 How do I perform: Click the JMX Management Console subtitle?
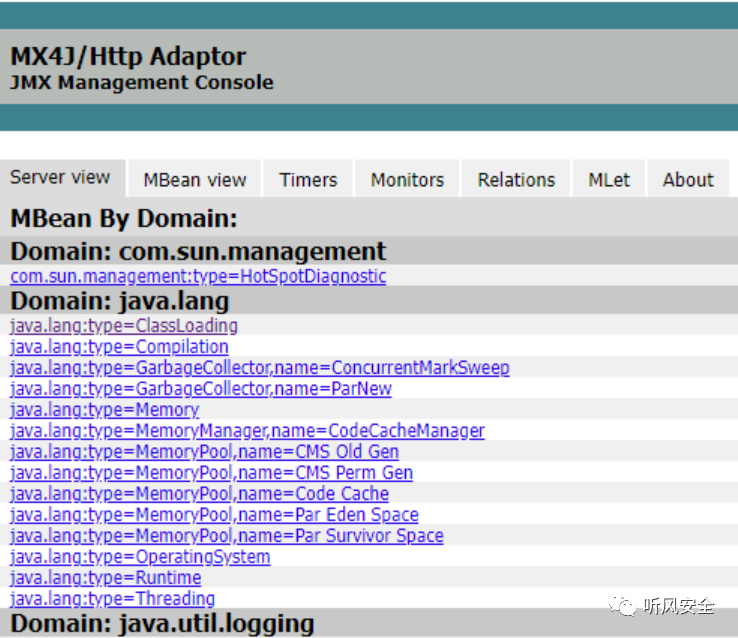tap(142, 82)
